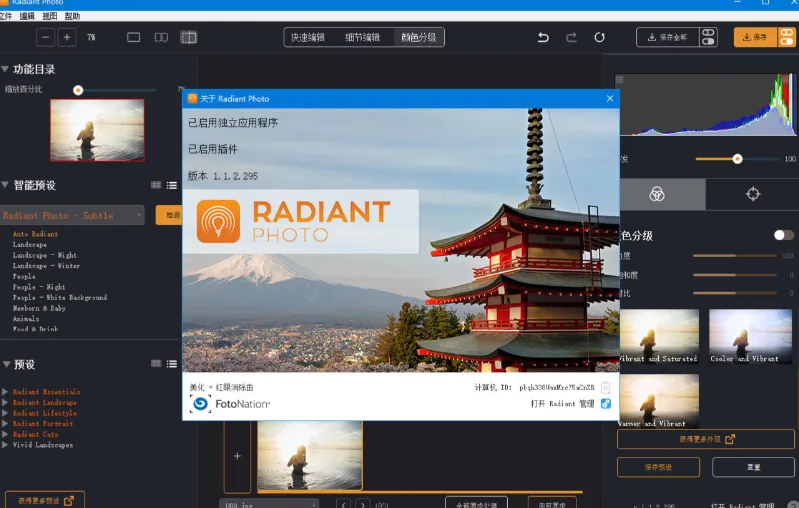Viewport: 799px width, 508px height.
Task: Select the split-screen compare view
Action: 189,37
